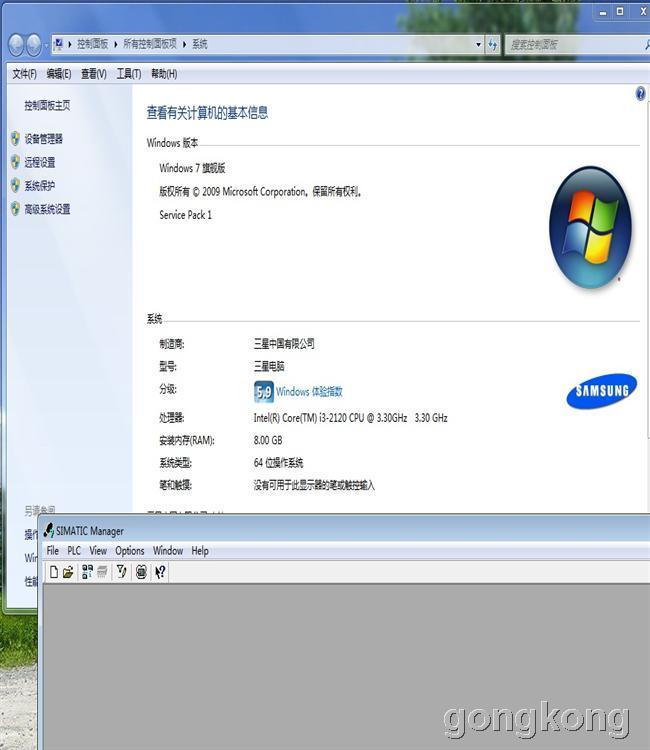The width and height of the screenshot is (650, 750).
Task: Click the context help arrow-question icon
Action: (160, 572)
